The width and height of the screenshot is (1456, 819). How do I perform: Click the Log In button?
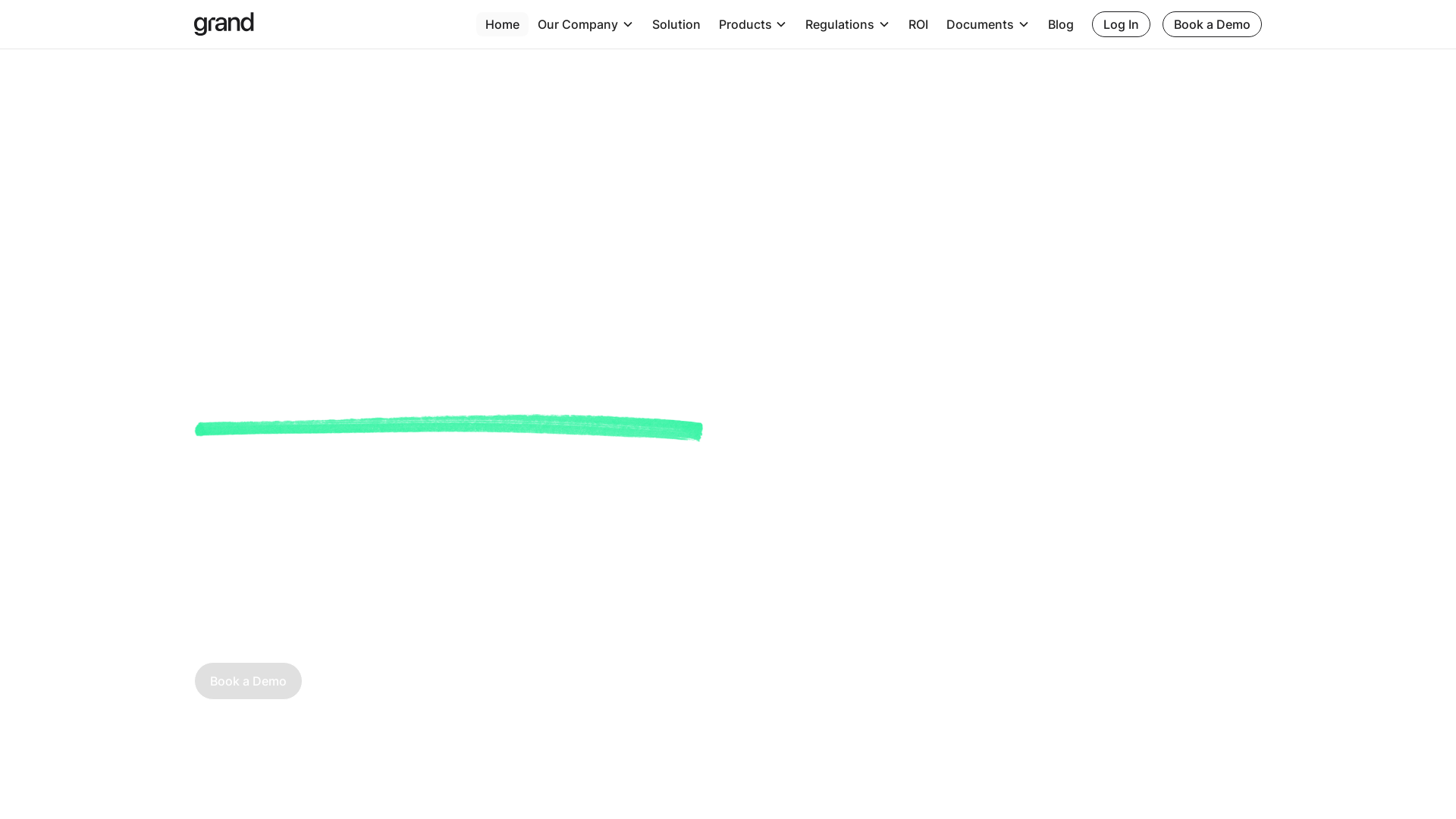click(x=1121, y=24)
